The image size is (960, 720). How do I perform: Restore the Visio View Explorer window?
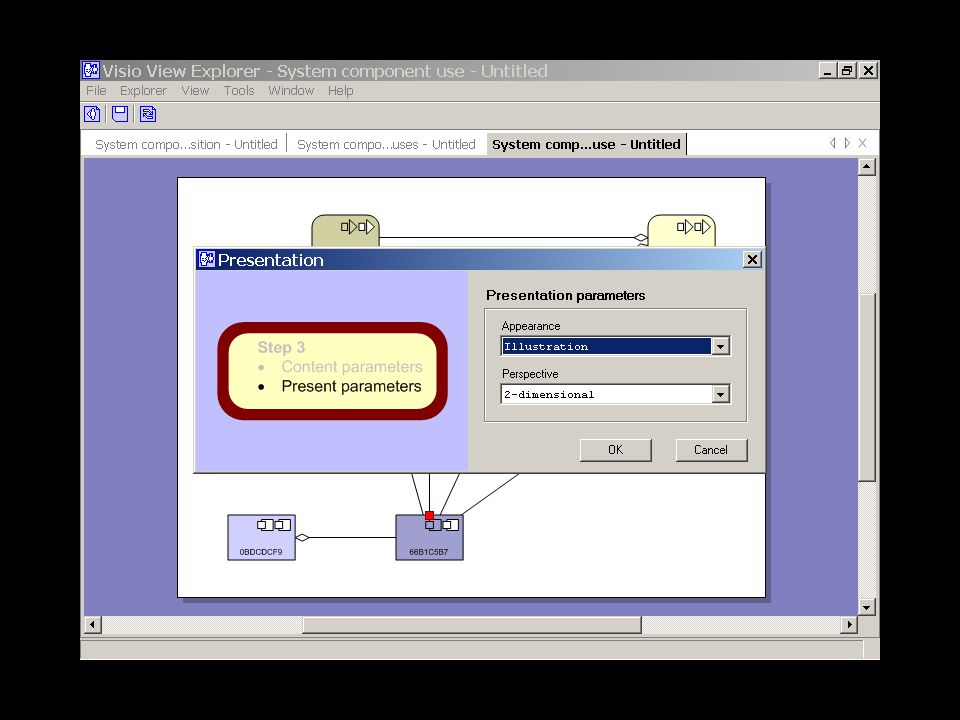[847, 71]
